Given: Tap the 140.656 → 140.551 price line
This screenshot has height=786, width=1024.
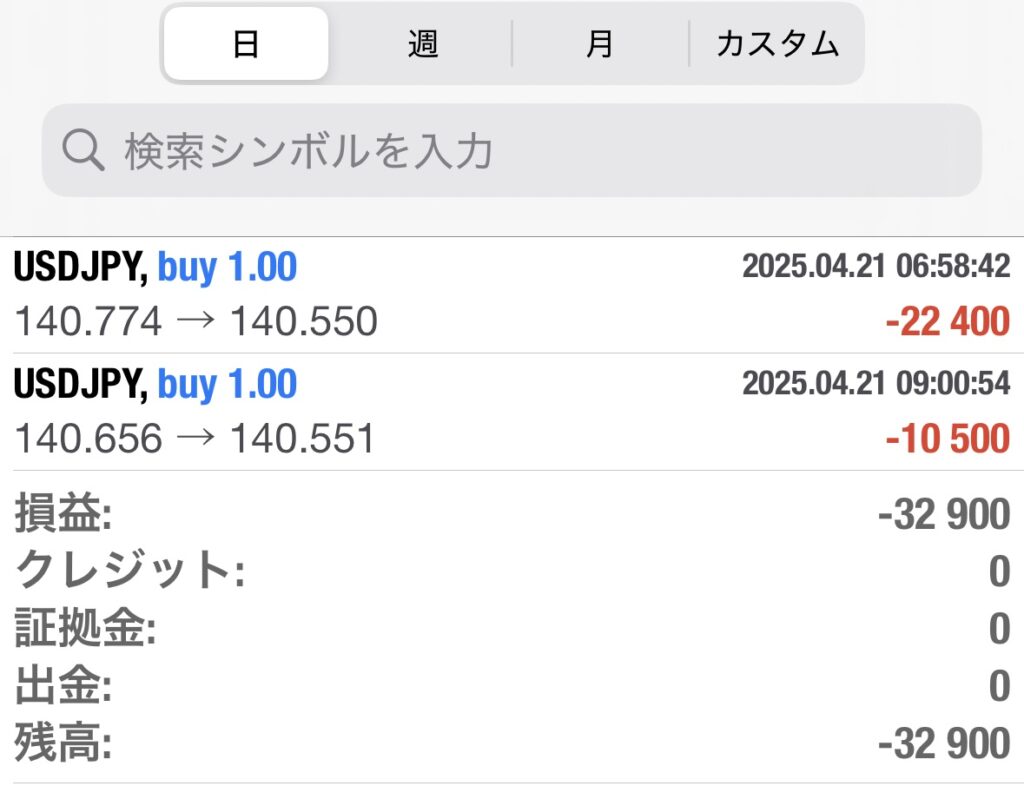Looking at the screenshot, I should 195,438.
